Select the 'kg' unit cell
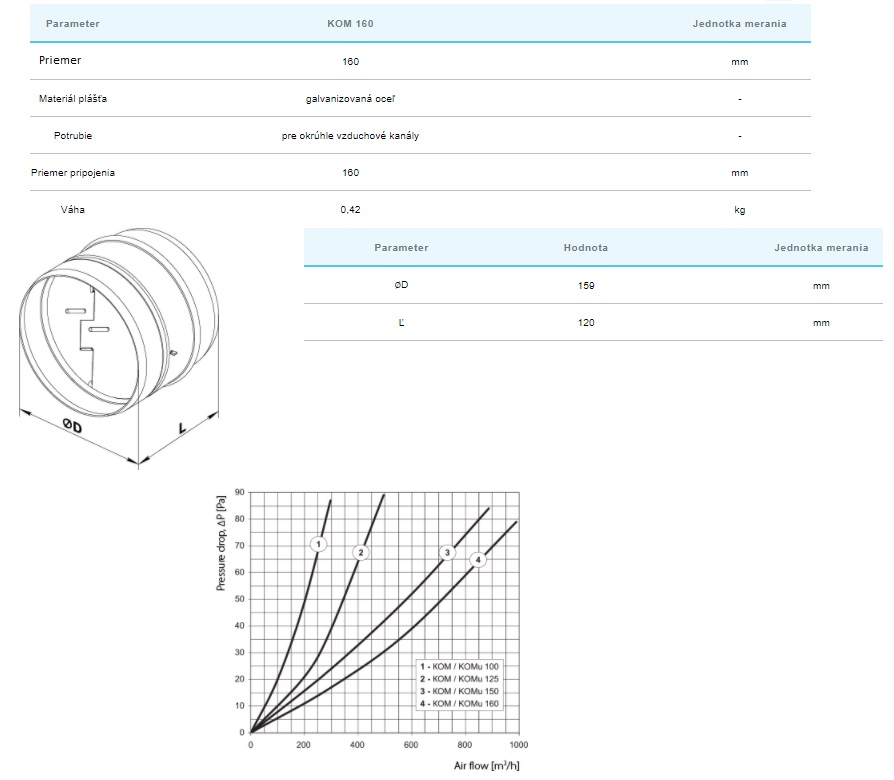 tap(739, 210)
